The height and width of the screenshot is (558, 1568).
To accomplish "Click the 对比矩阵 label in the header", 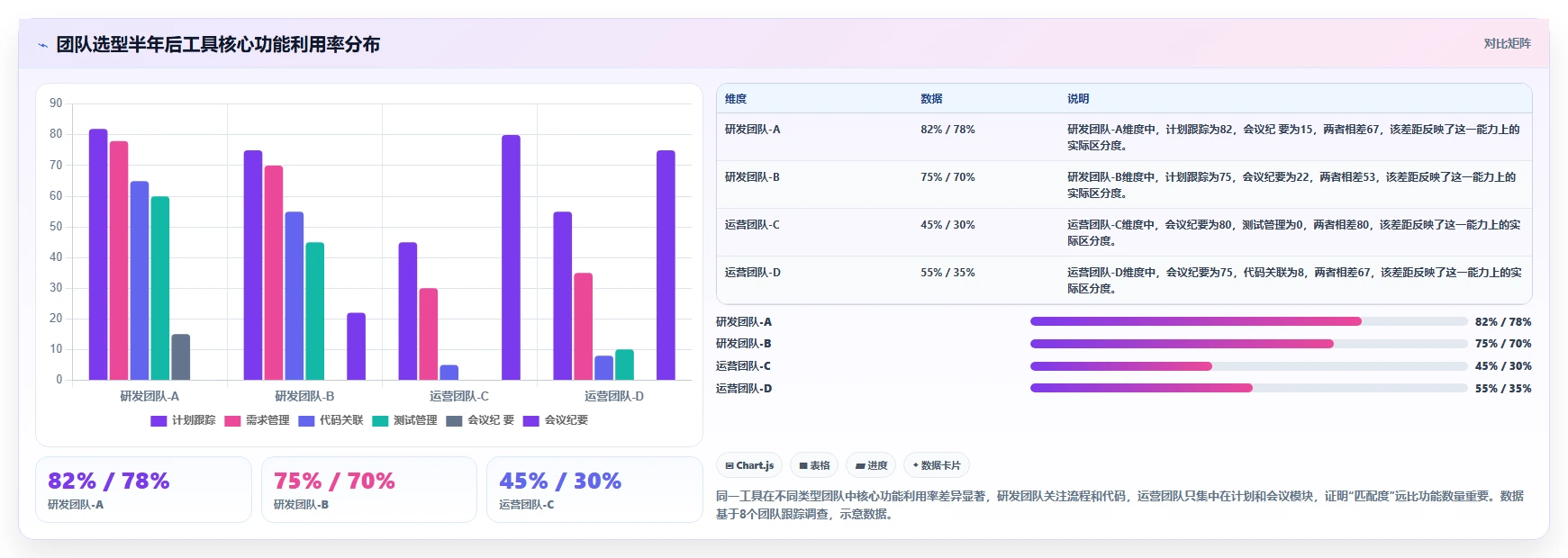I will [1507, 43].
